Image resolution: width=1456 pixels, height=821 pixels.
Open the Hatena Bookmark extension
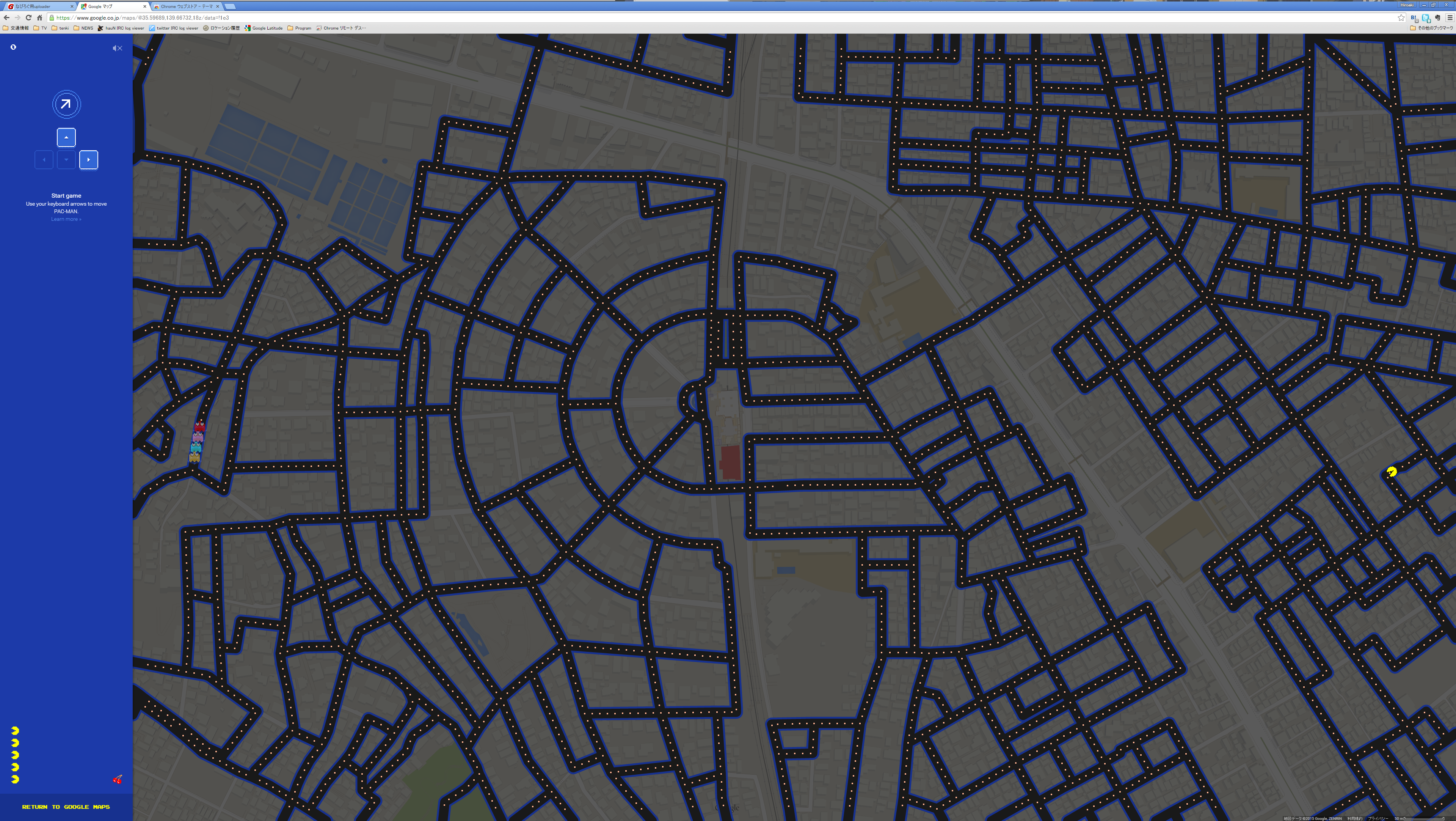click(x=1414, y=18)
